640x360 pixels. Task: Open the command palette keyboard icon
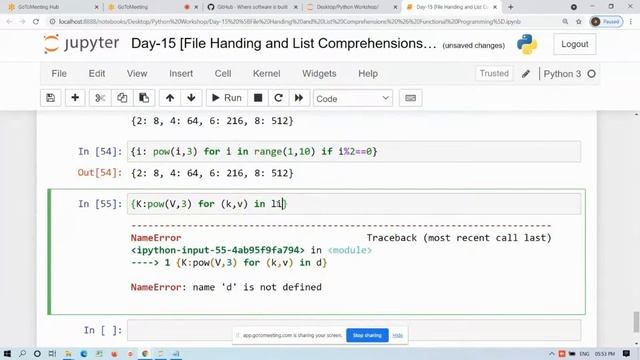(x=410, y=98)
